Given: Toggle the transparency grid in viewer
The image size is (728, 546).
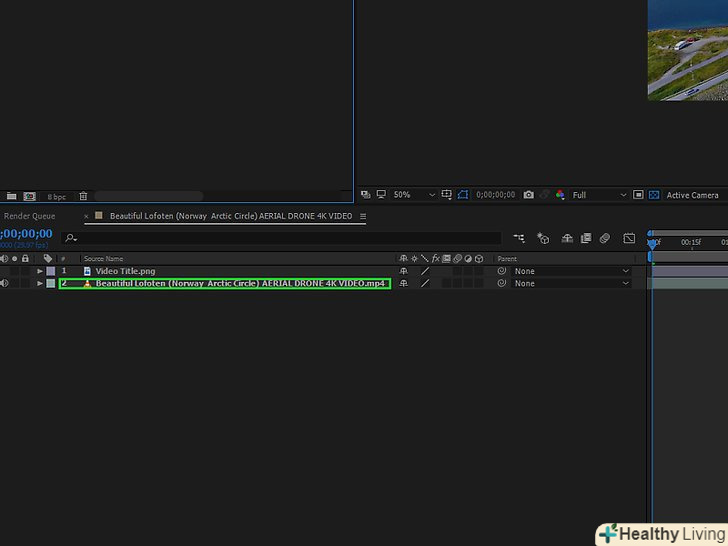Looking at the screenshot, I should pyautogui.click(x=654, y=195).
